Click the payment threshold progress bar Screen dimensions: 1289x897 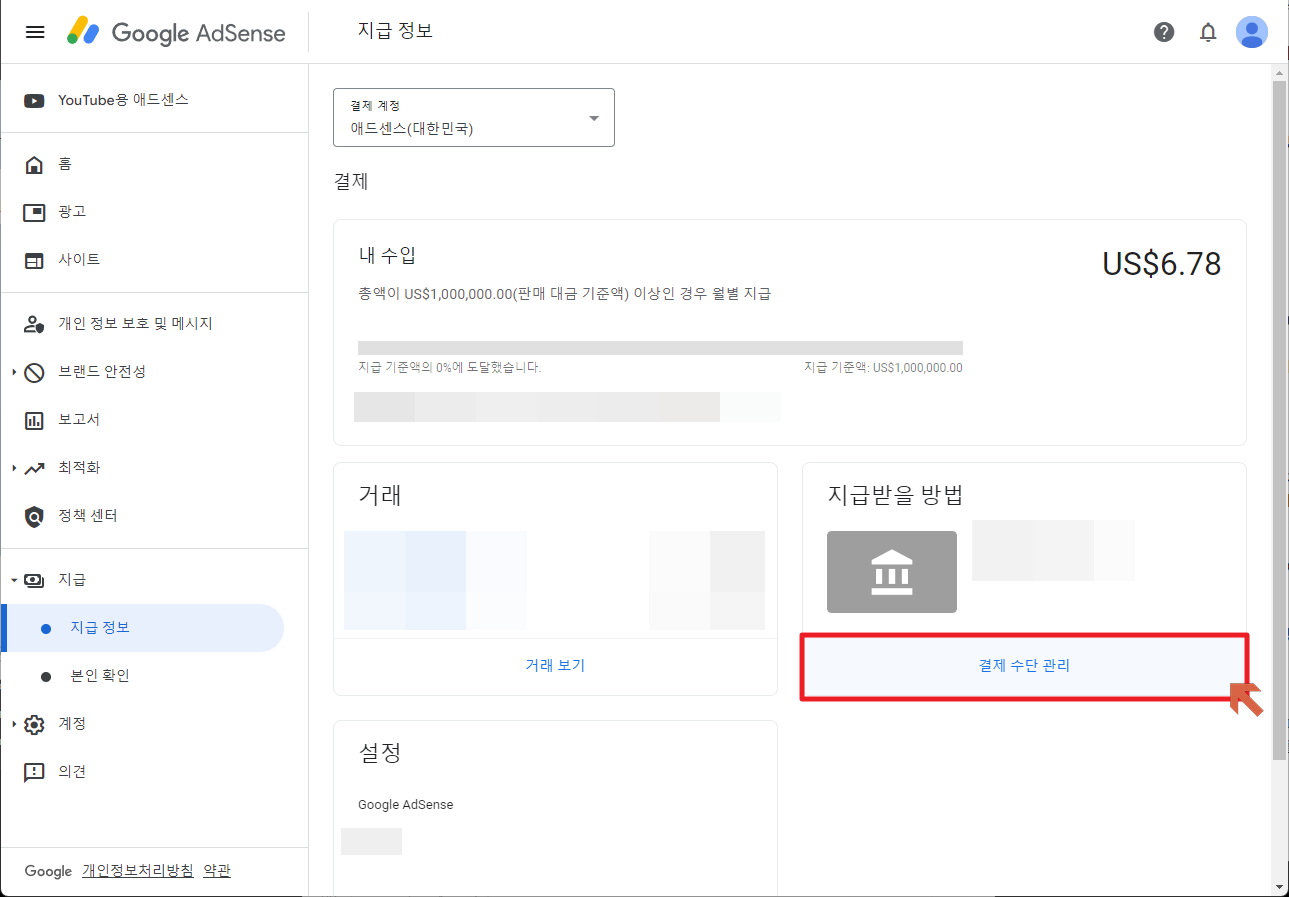click(660, 348)
